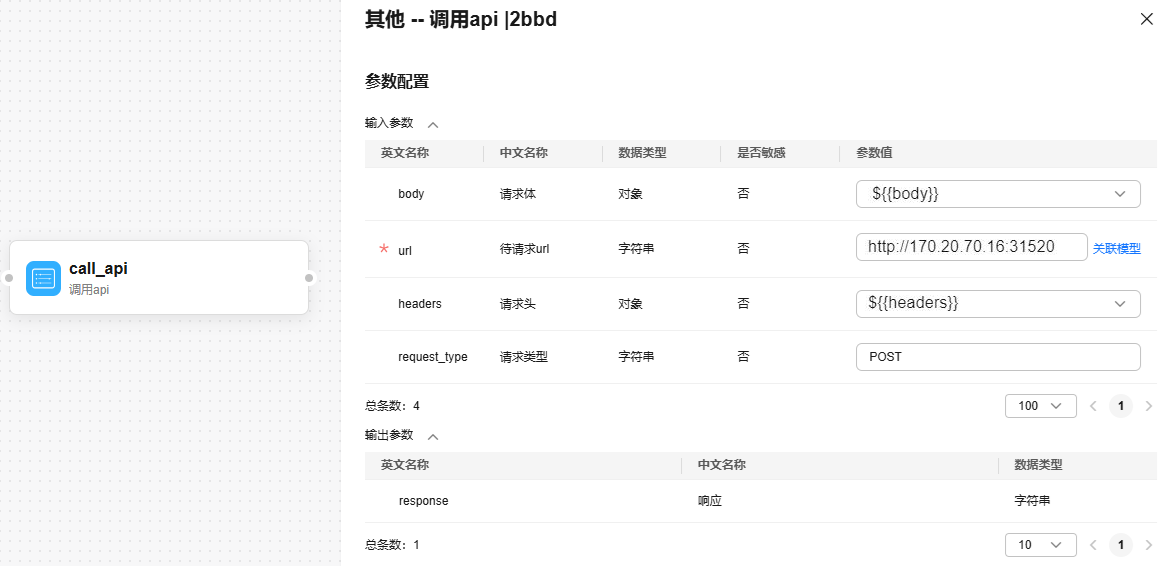1168x566 pixels.
Task: Select page 1 in output parameters pagination
Action: click(1121, 545)
